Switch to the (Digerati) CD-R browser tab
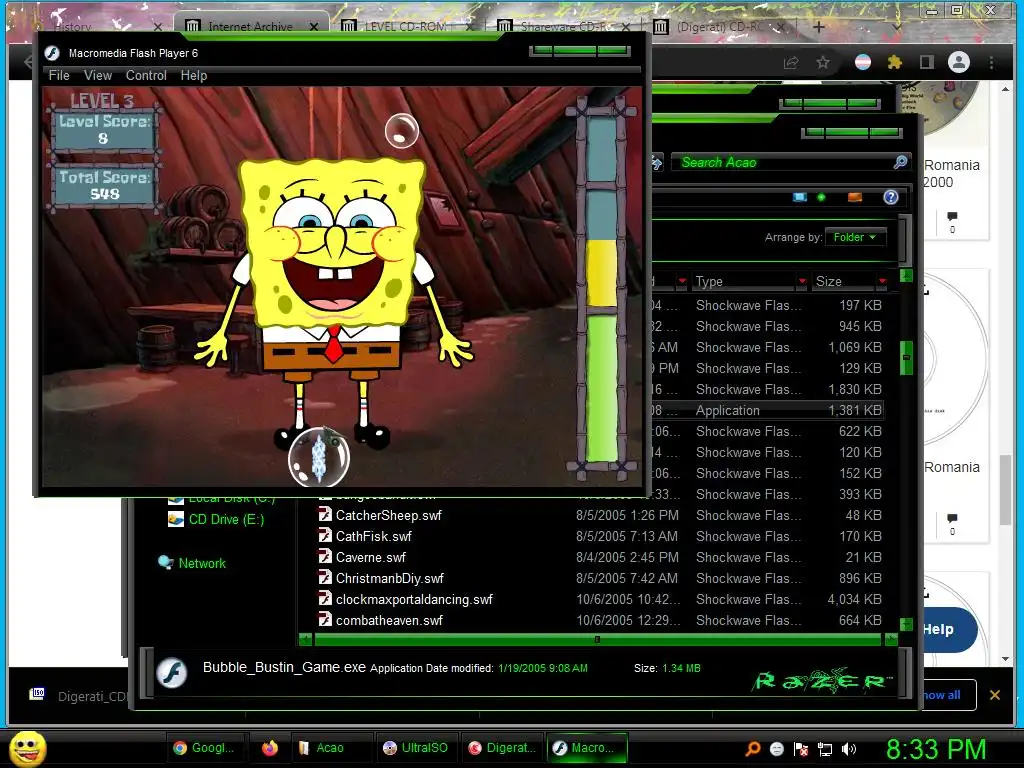Screen dimensions: 1024x768 pyautogui.click(x=719, y=26)
